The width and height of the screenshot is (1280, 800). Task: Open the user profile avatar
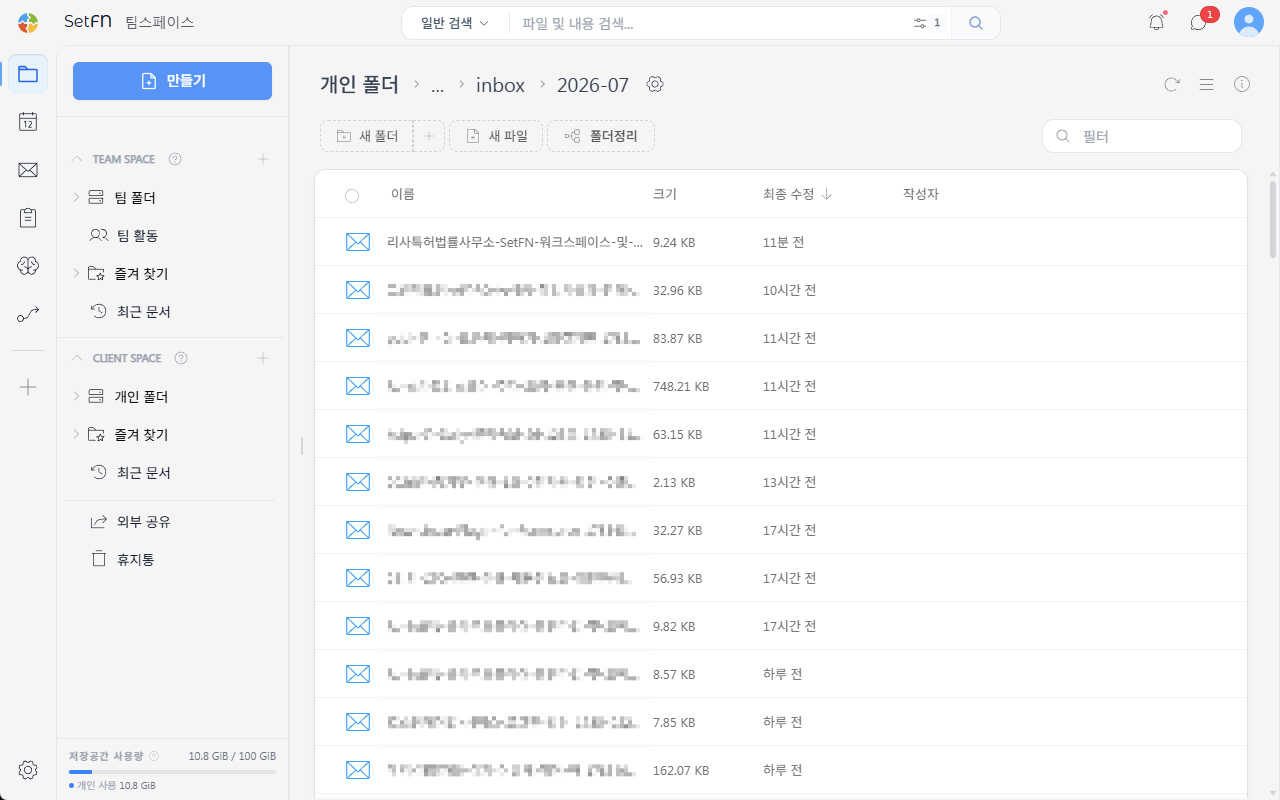1248,22
